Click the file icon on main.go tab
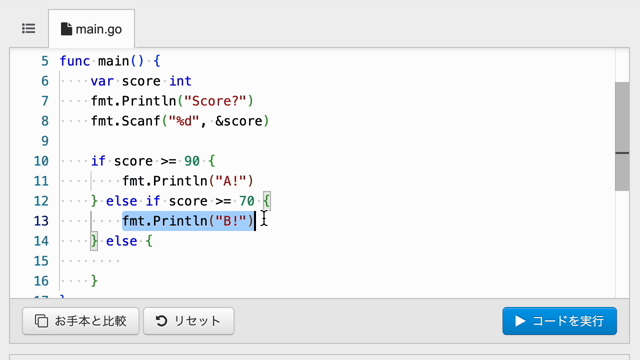 coord(66,29)
